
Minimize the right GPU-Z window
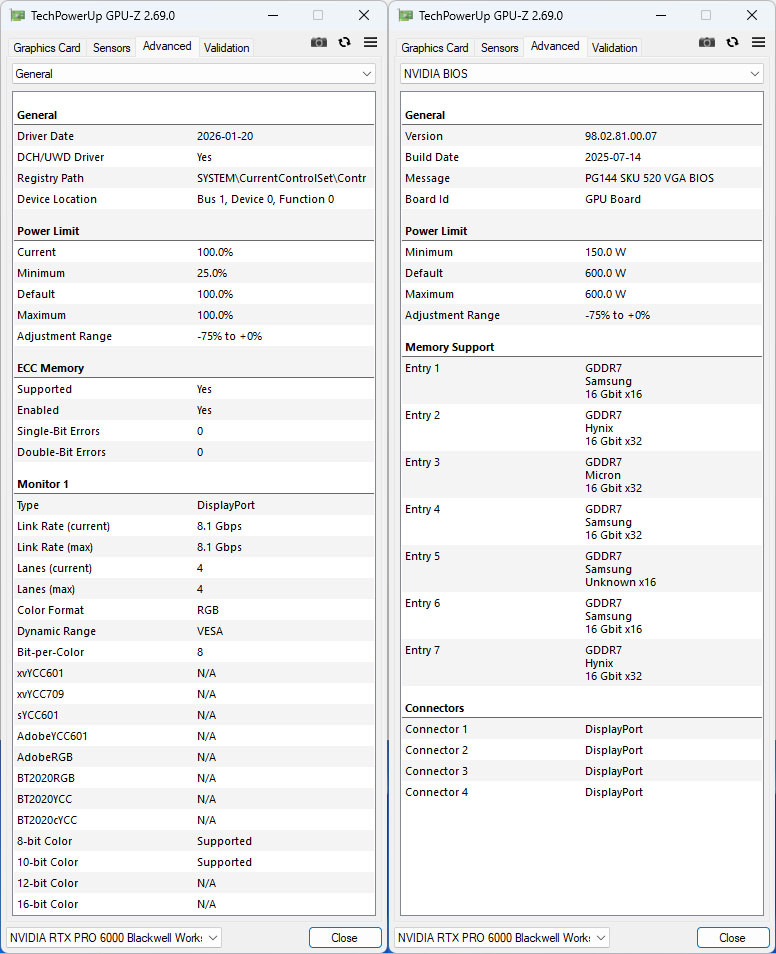pos(661,15)
